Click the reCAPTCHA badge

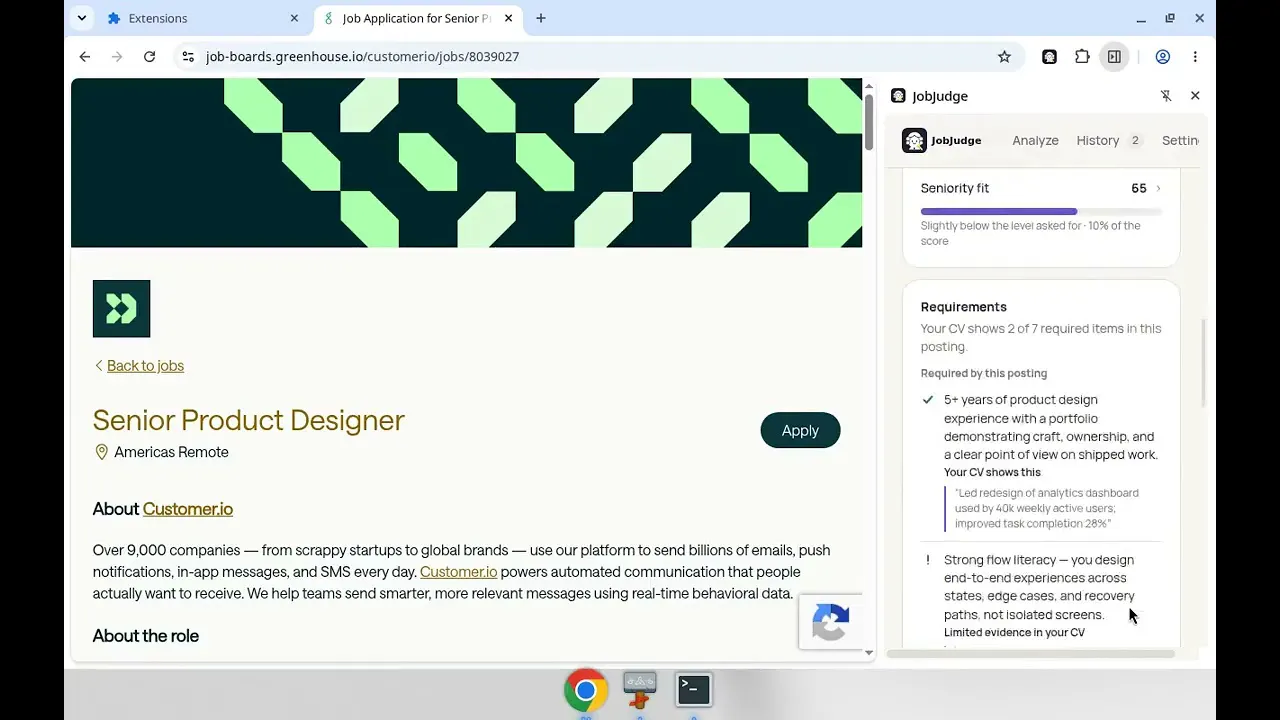[831, 622]
